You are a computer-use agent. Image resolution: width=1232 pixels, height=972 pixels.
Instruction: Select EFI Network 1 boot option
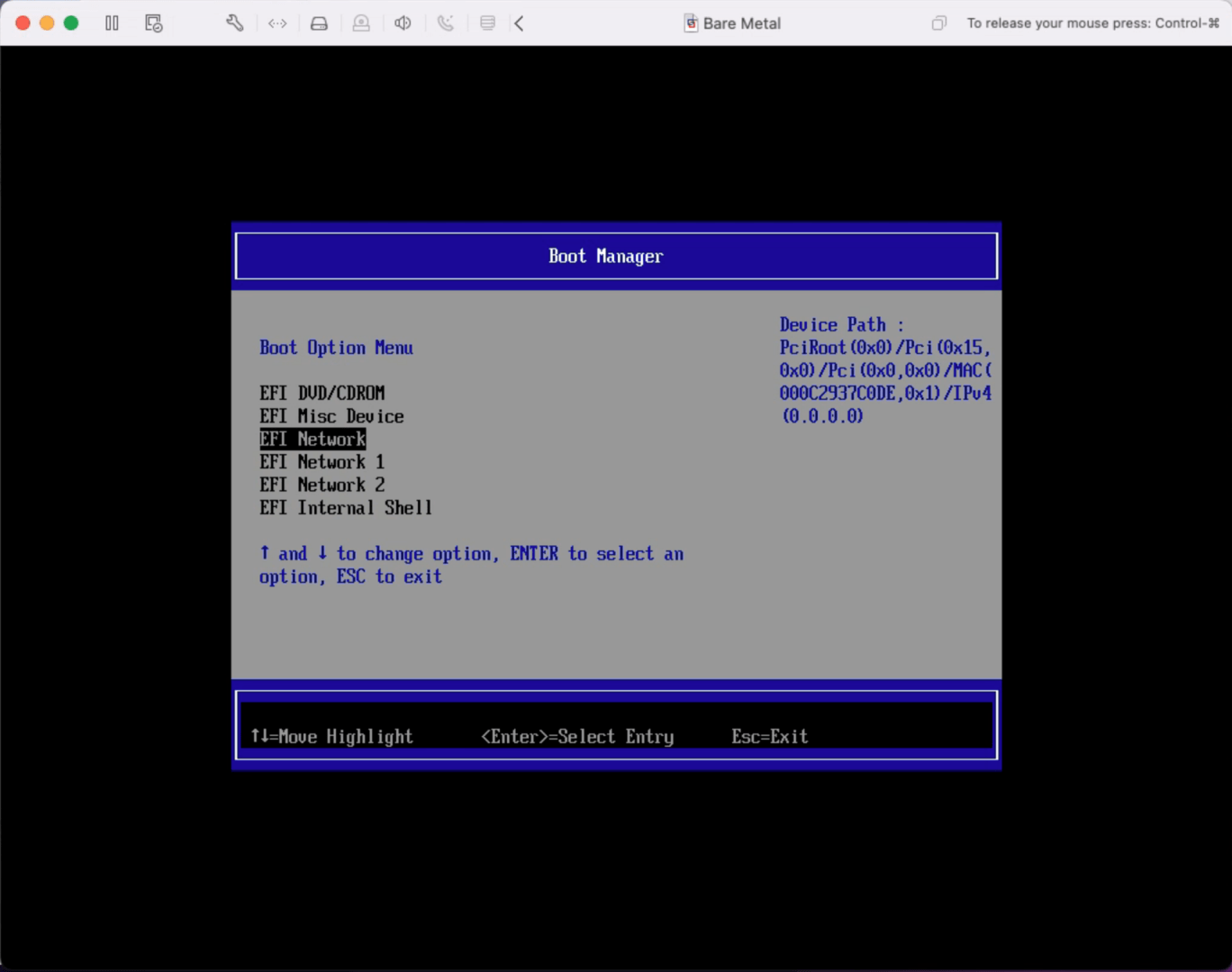pyautogui.click(x=322, y=462)
